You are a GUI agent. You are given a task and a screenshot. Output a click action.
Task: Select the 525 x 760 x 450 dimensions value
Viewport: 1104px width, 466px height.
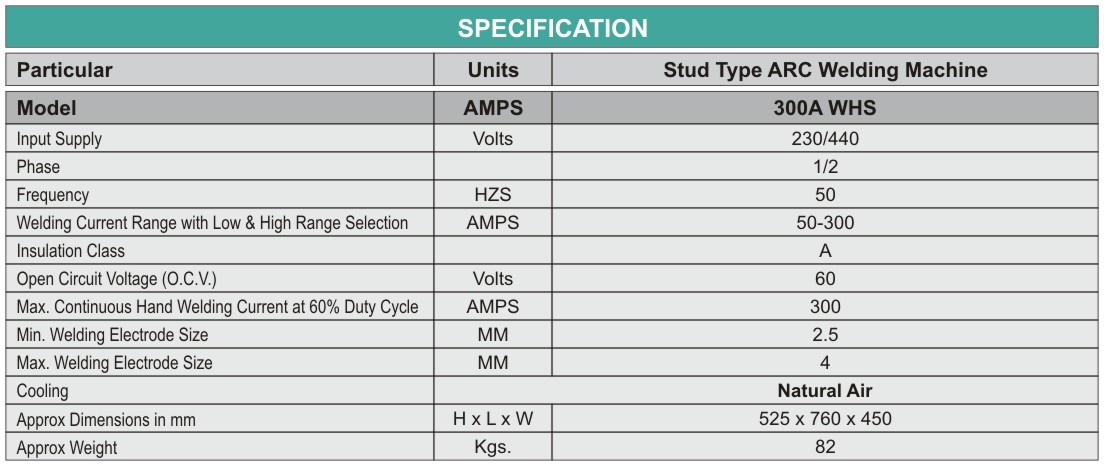[x=825, y=419]
